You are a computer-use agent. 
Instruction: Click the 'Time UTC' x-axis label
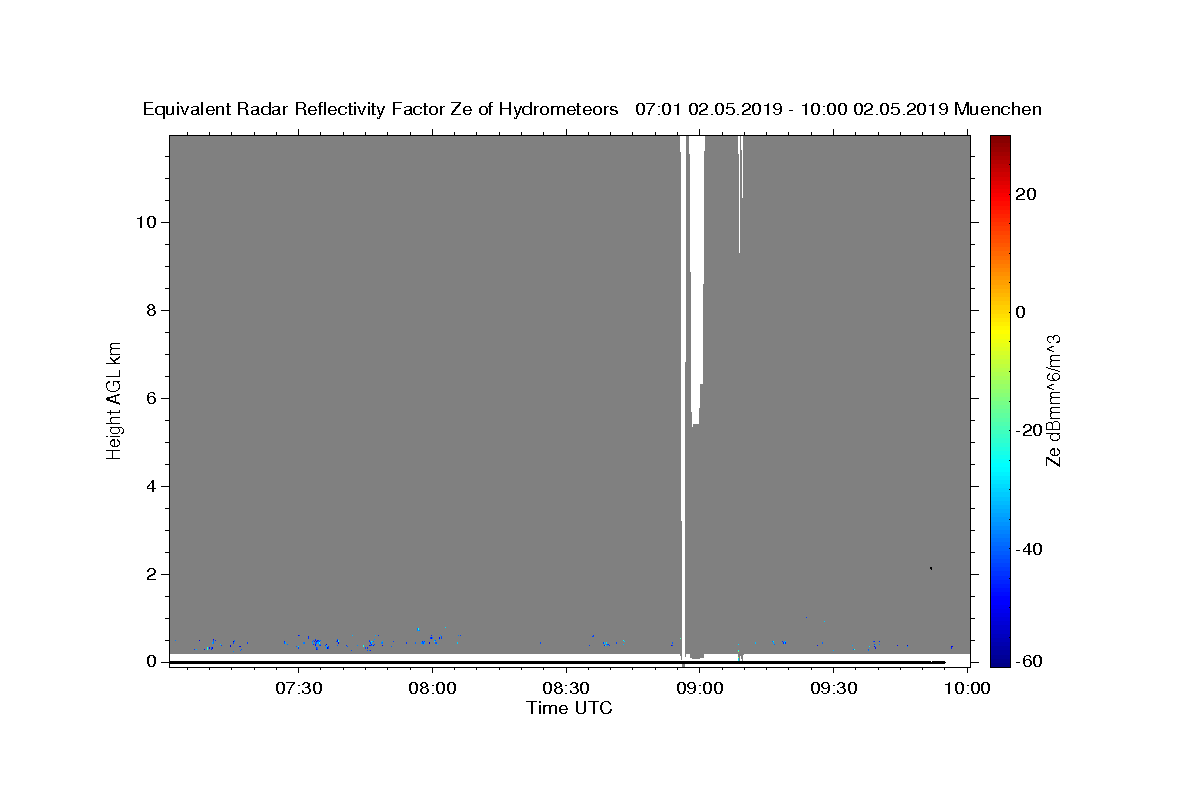[570, 708]
